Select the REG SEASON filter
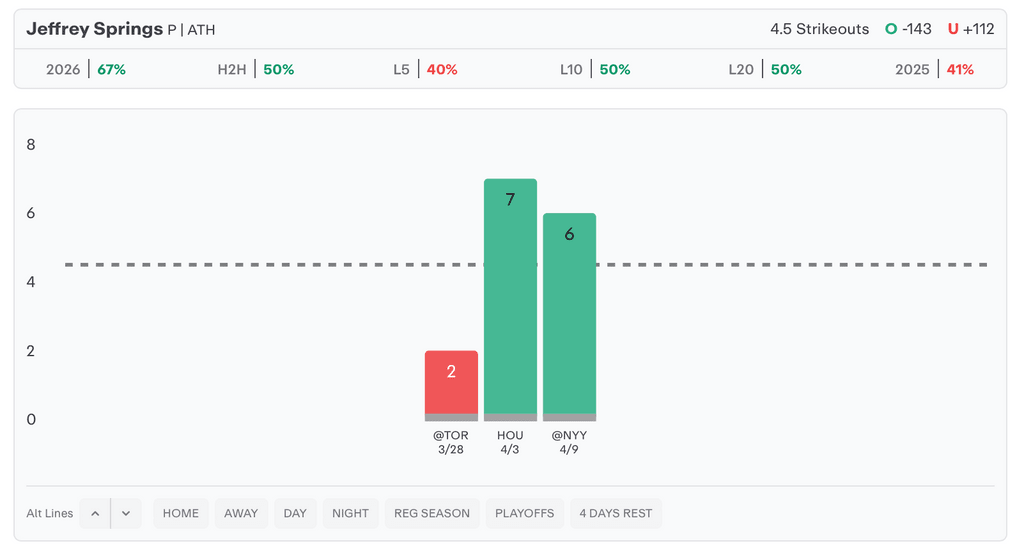Viewport: 1024px width, 559px height. click(x=432, y=513)
